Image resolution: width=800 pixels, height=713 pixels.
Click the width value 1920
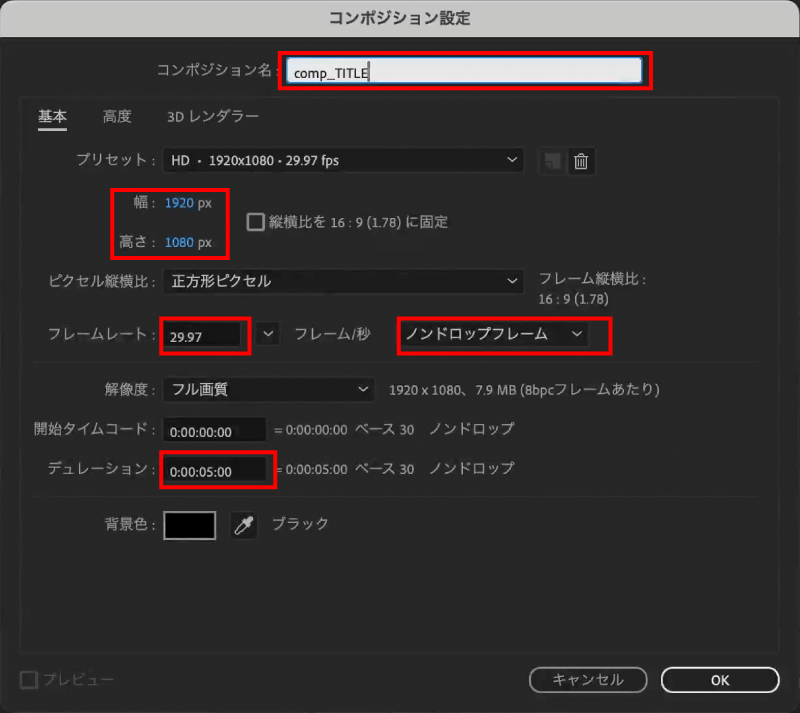pyautogui.click(x=179, y=203)
